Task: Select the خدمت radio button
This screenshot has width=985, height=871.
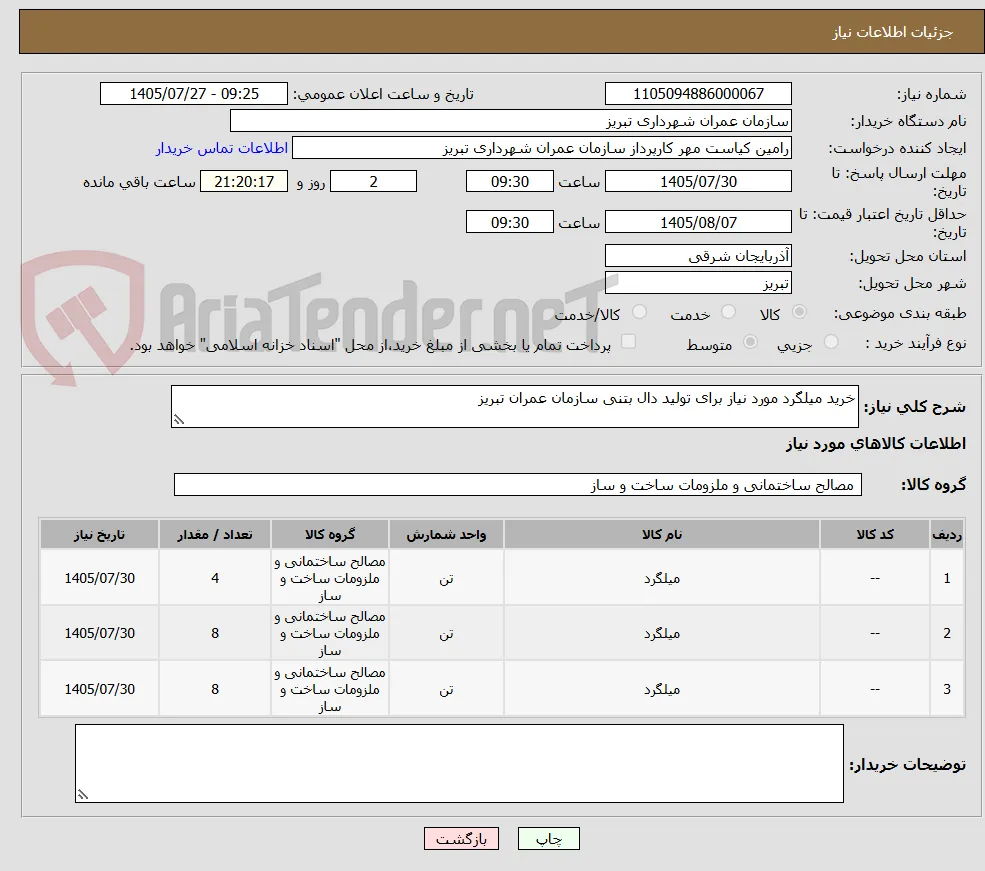Action: pyautogui.click(x=728, y=312)
